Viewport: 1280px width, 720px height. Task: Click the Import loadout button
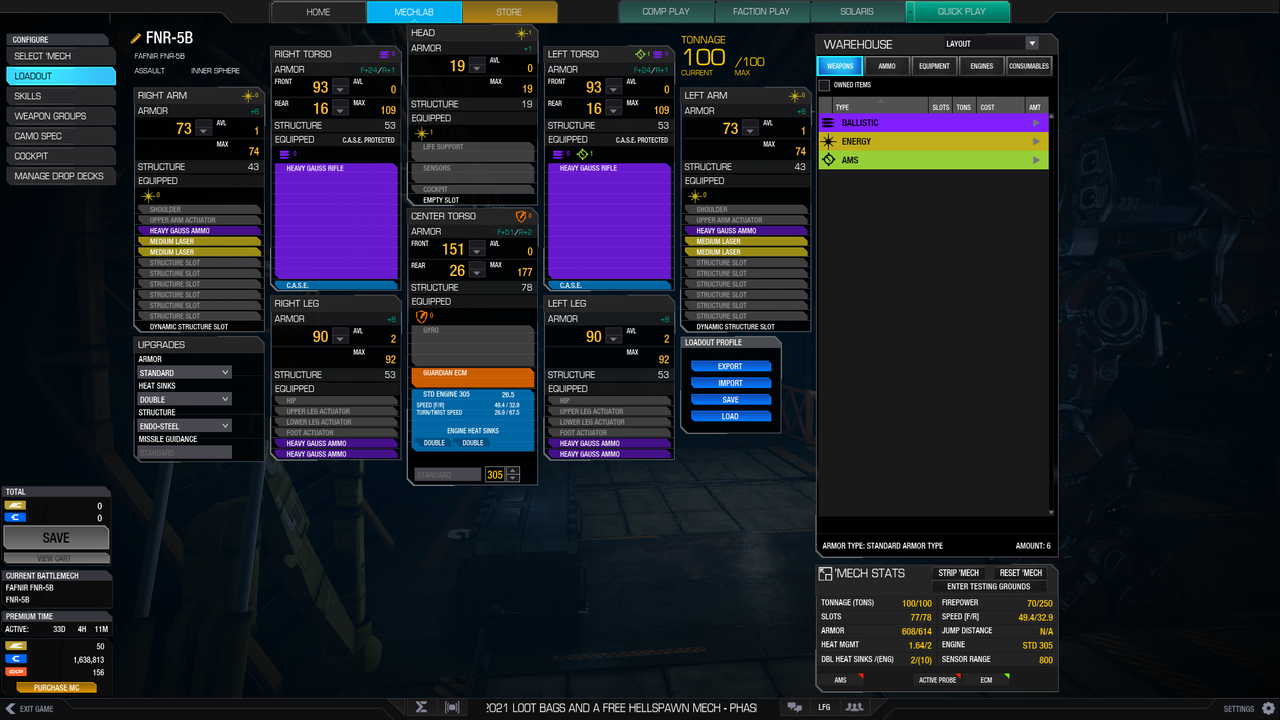click(730, 383)
